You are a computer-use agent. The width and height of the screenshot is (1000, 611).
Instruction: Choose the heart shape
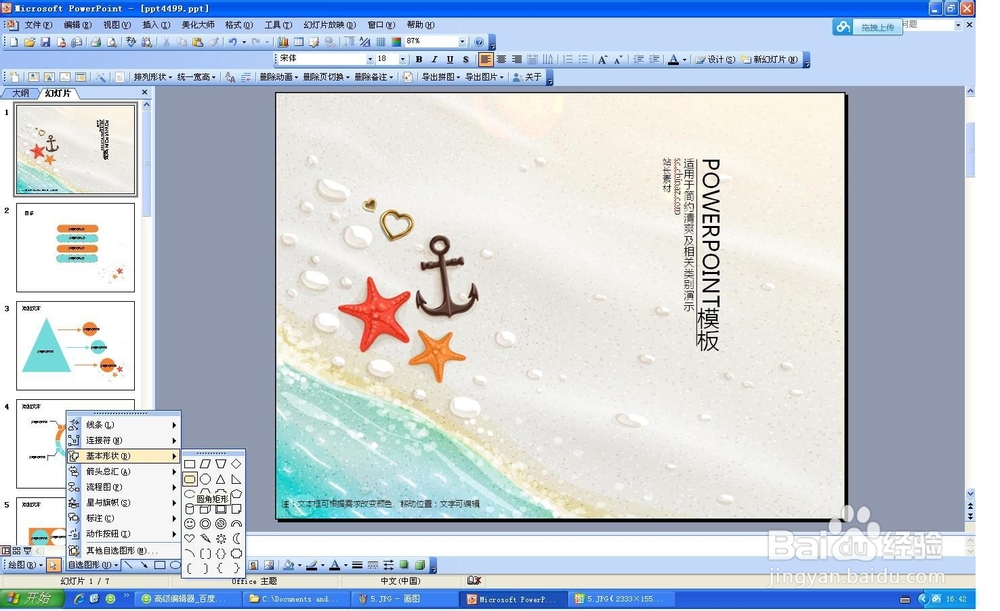click(x=189, y=538)
